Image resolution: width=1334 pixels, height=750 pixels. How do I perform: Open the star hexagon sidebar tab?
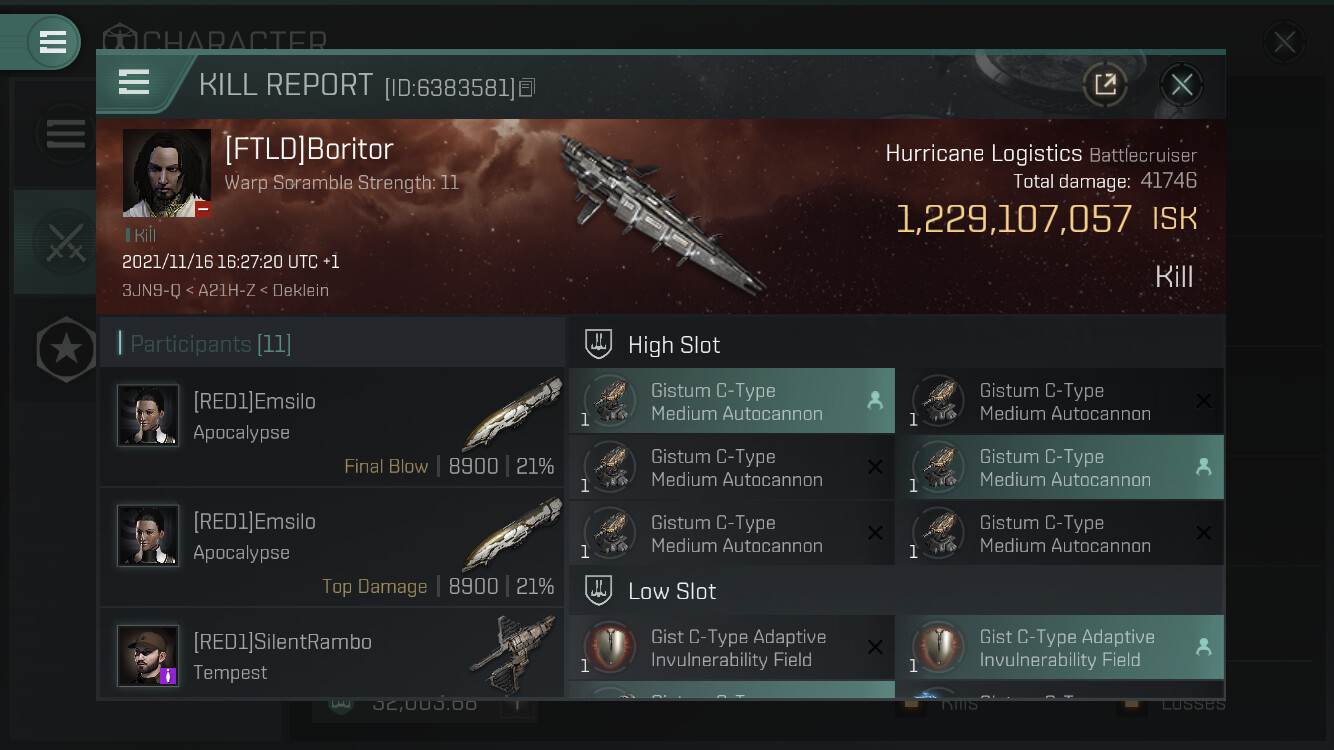[66, 350]
